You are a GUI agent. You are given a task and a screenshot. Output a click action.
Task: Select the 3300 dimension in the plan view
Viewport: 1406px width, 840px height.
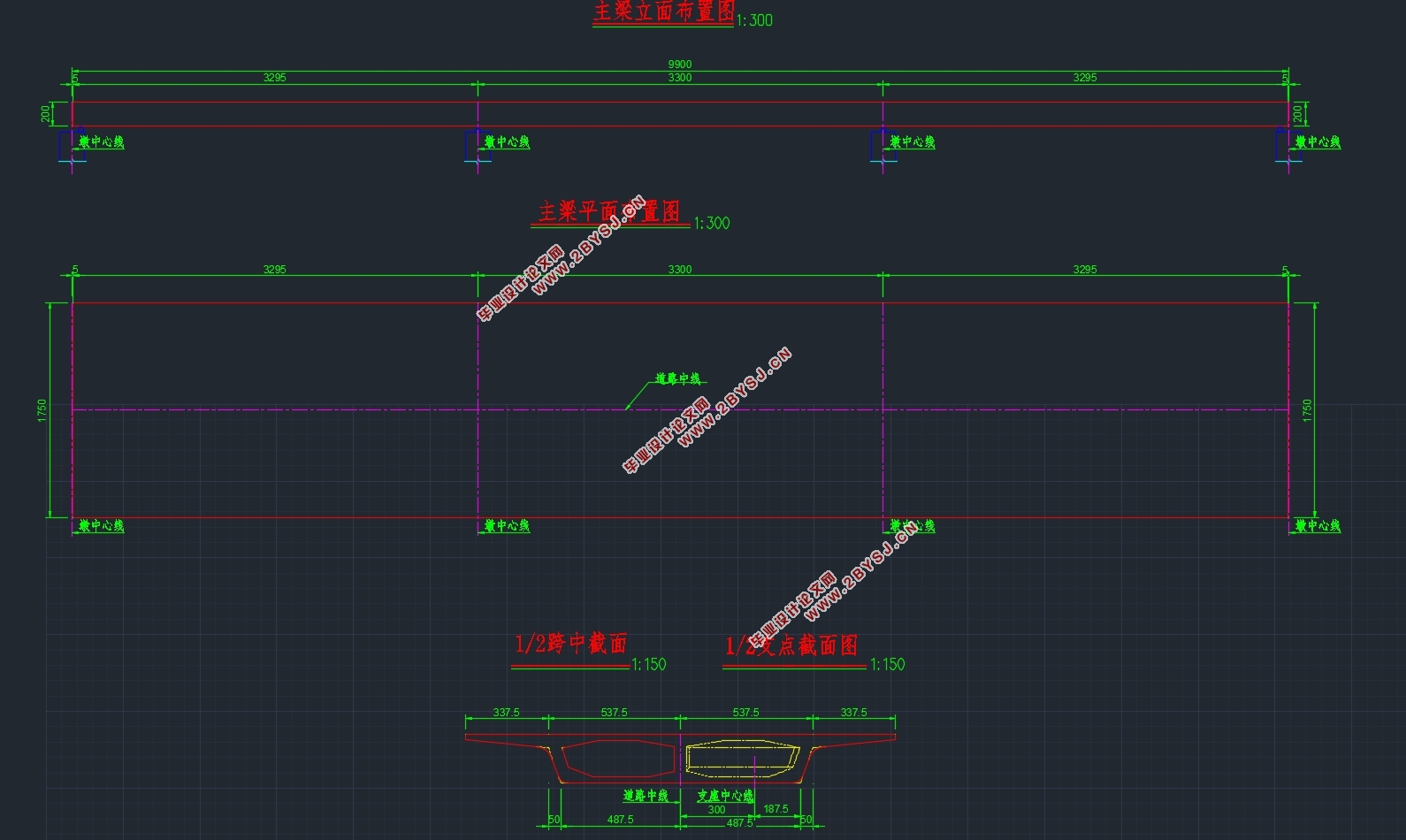(680, 270)
